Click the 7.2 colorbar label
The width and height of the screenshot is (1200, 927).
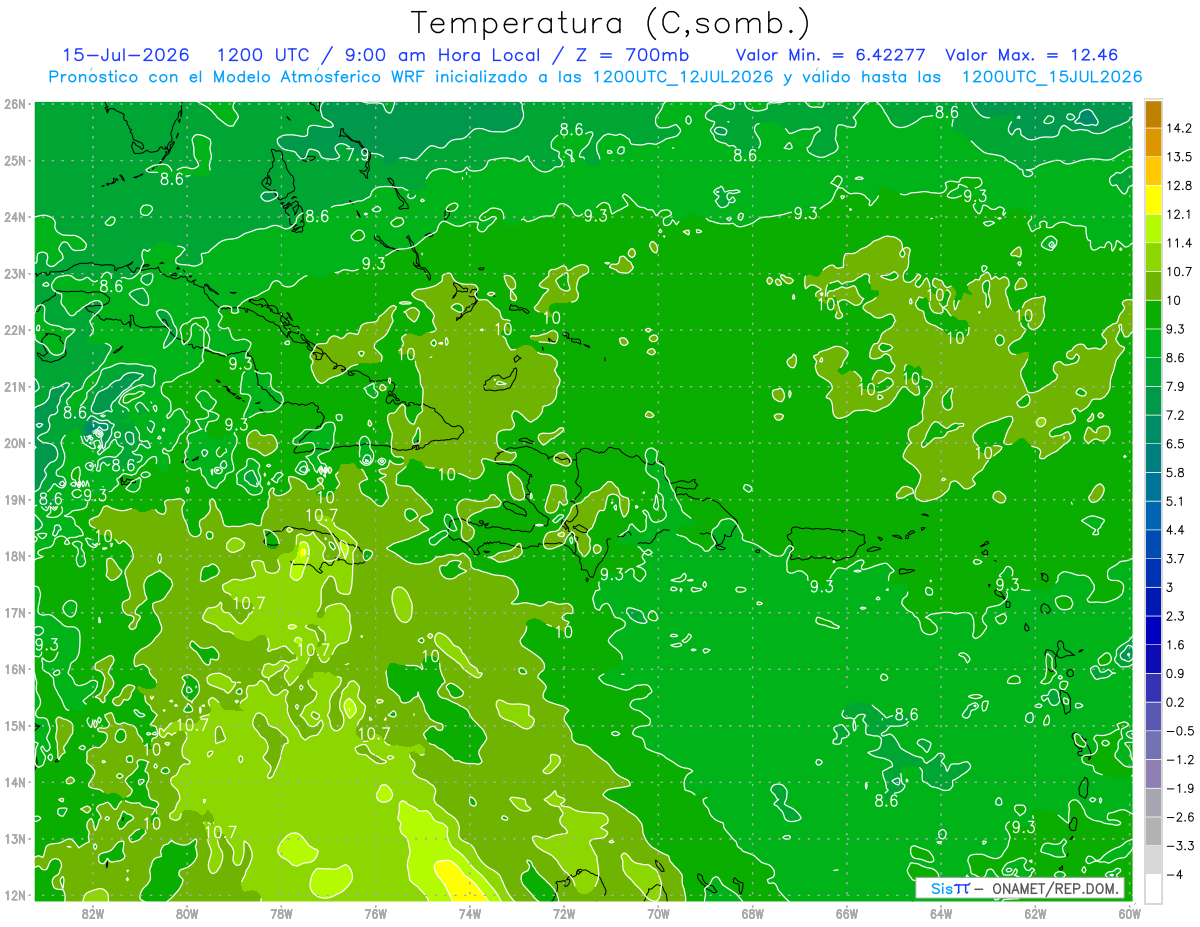[x=1174, y=415]
